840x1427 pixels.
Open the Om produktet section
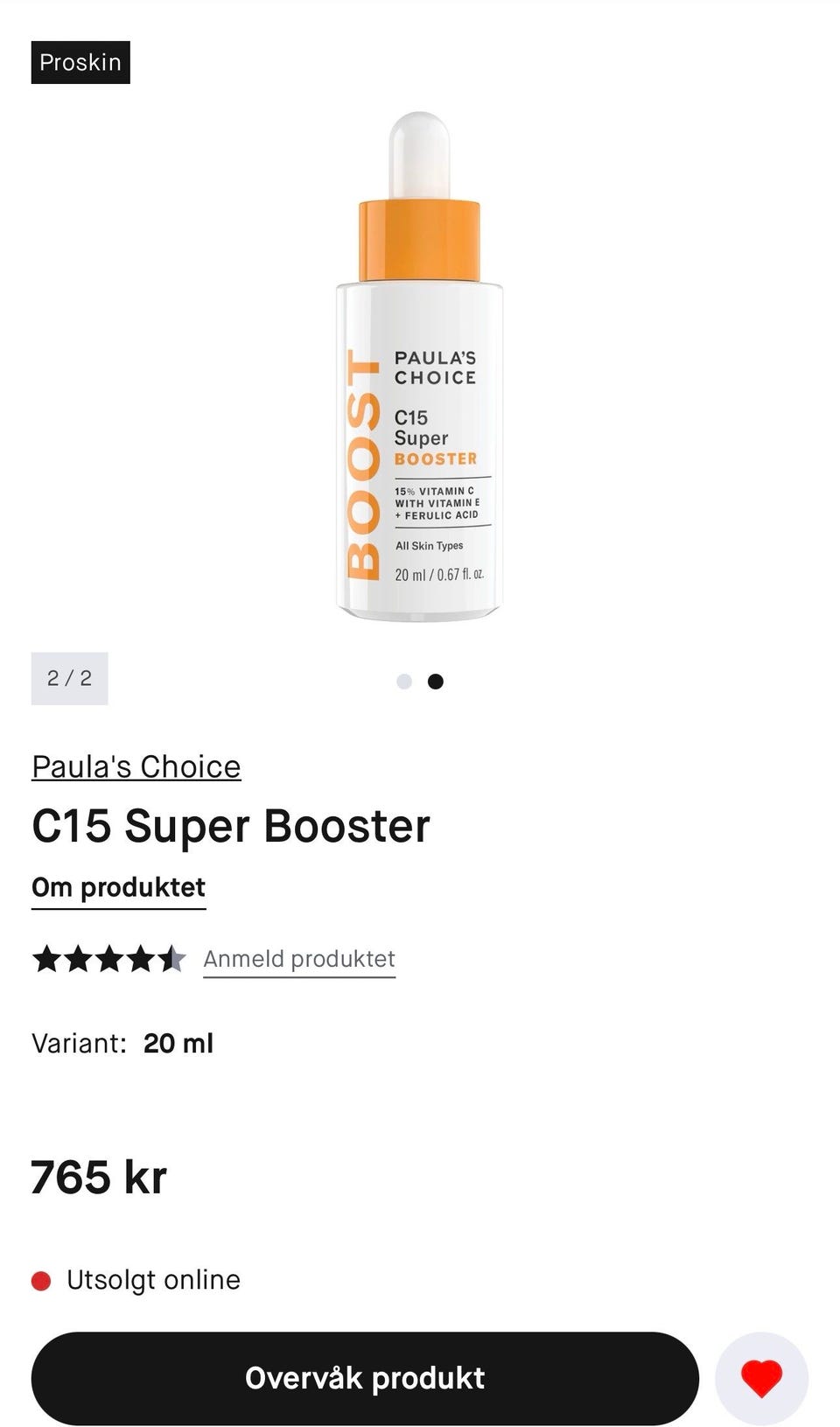(x=119, y=888)
